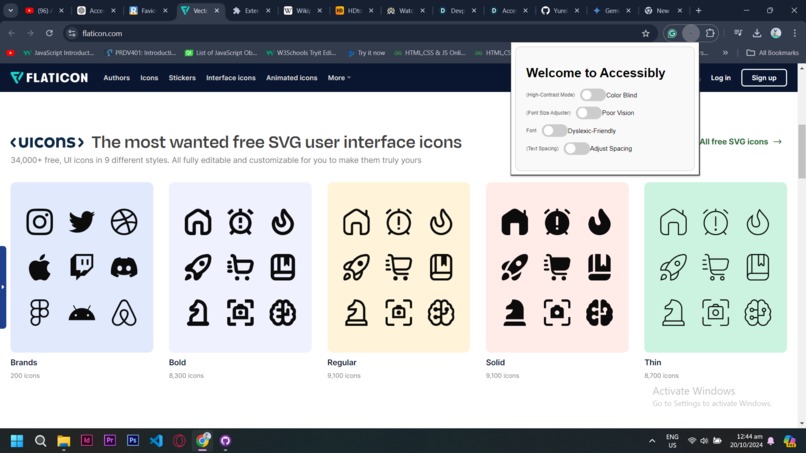Click the Discord brand icon
Image resolution: width=806 pixels, height=453 pixels.
124,267
